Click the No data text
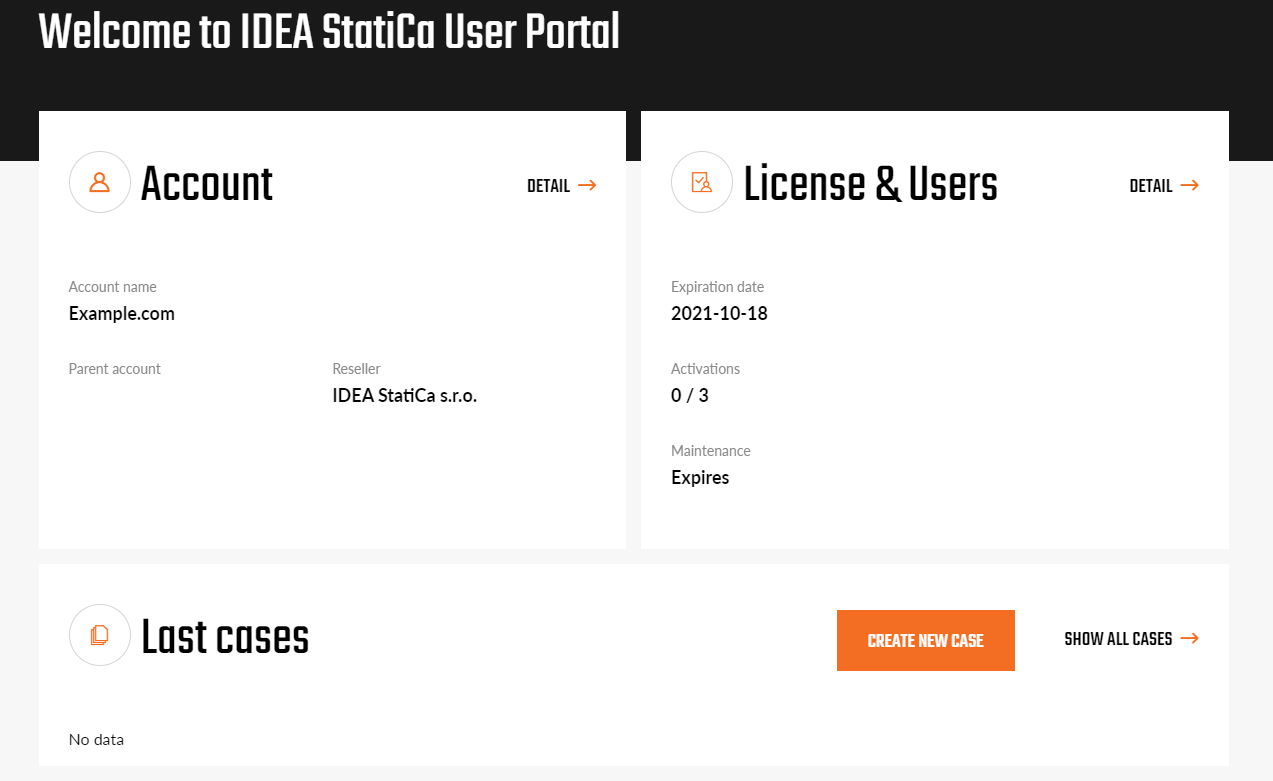This screenshot has width=1273, height=781. (x=96, y=740)
